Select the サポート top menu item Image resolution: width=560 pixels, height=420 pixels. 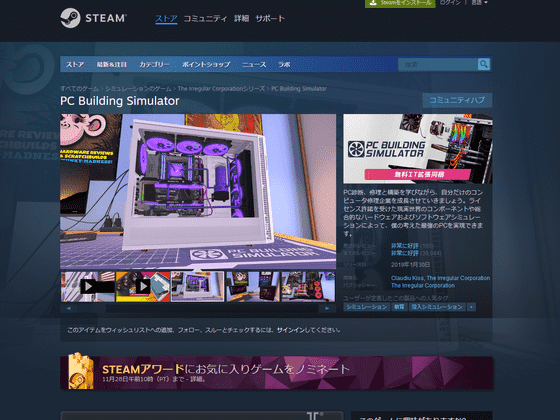270,19
